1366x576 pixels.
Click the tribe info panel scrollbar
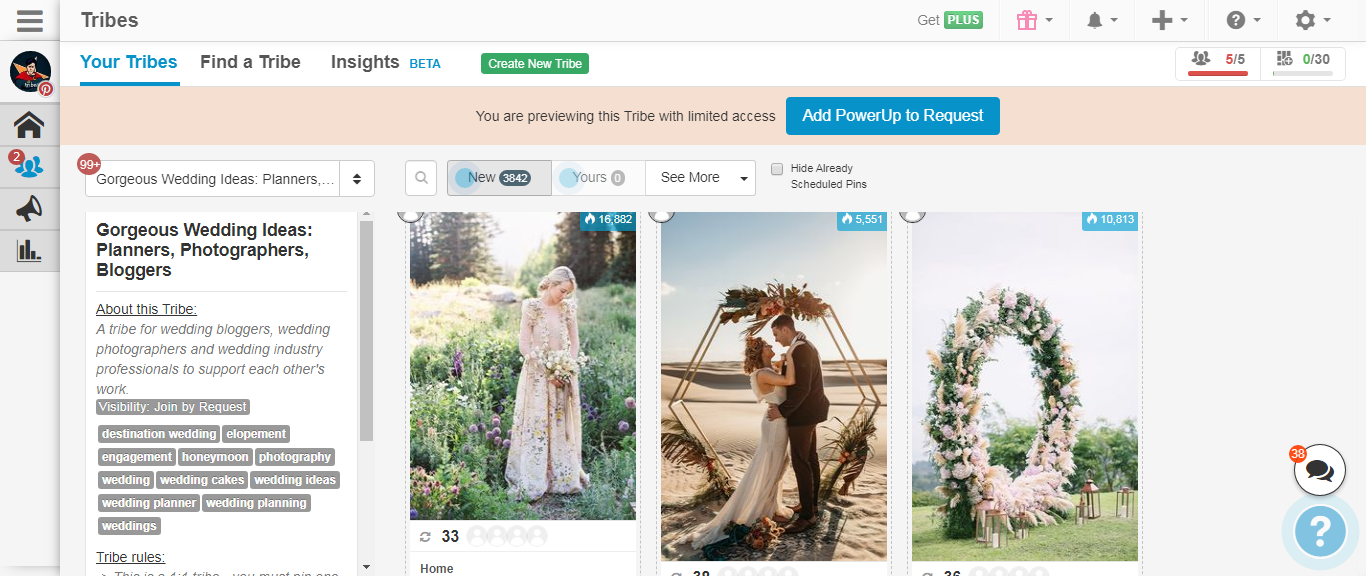(x=366, y=330)
